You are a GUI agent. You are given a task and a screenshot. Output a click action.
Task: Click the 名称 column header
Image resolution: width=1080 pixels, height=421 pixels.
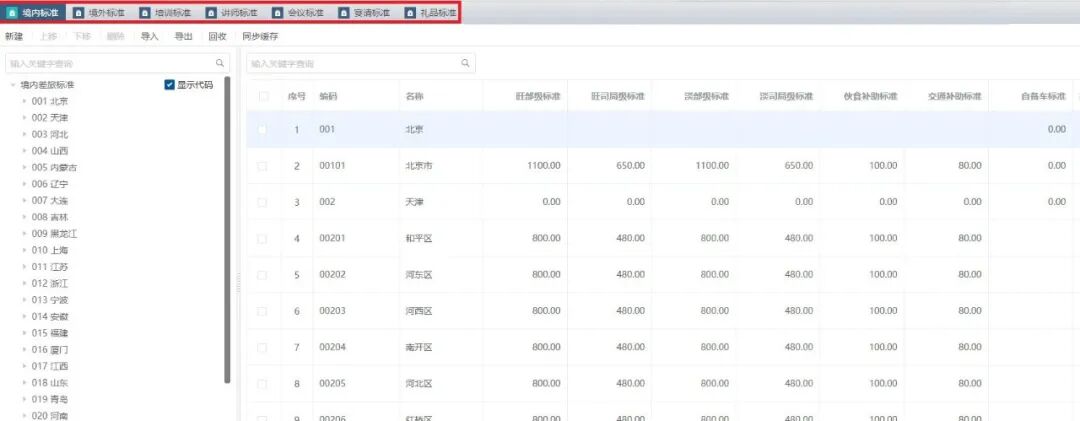point(415,96)
